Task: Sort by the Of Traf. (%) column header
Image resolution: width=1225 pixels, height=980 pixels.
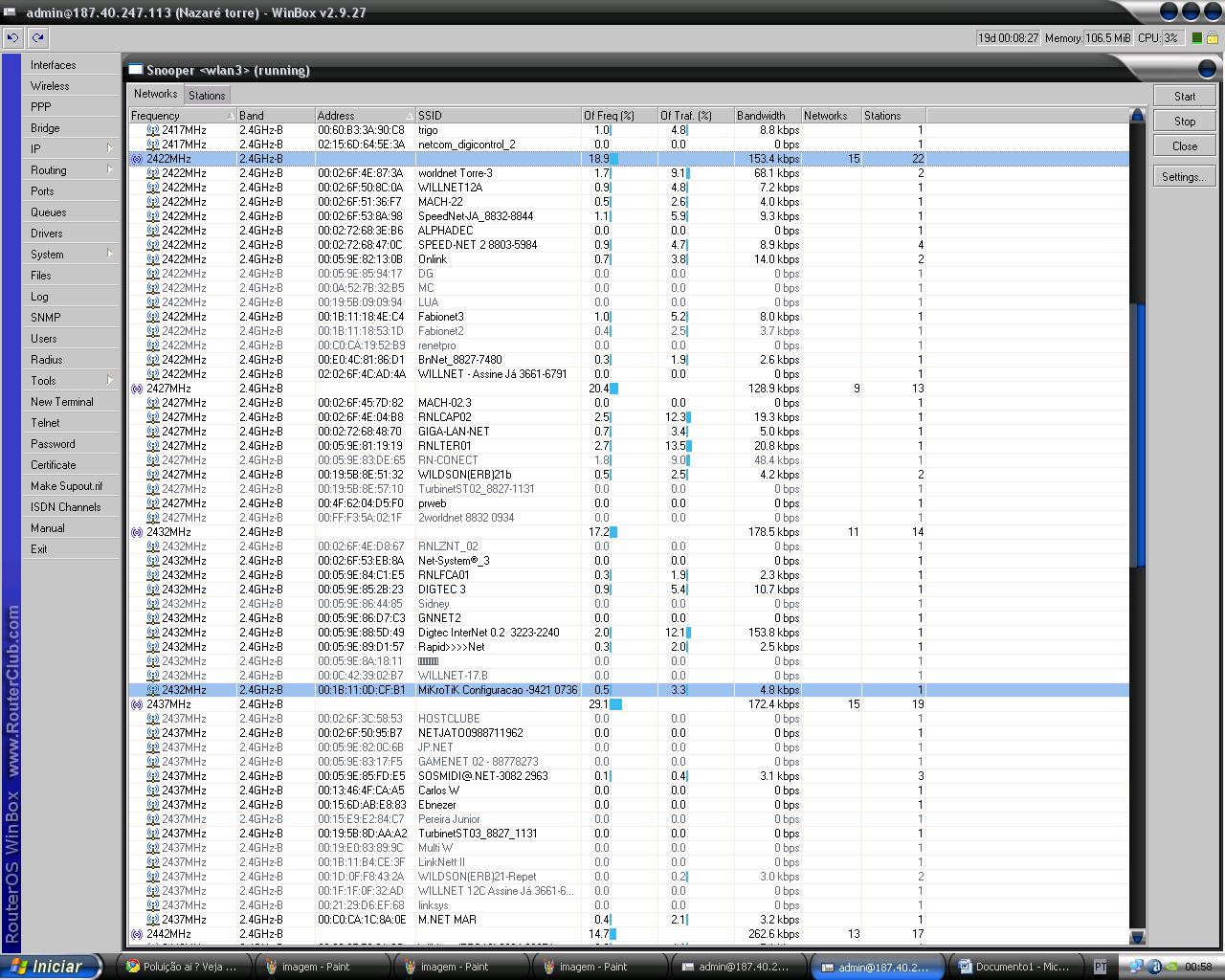Action: [696, 116]
